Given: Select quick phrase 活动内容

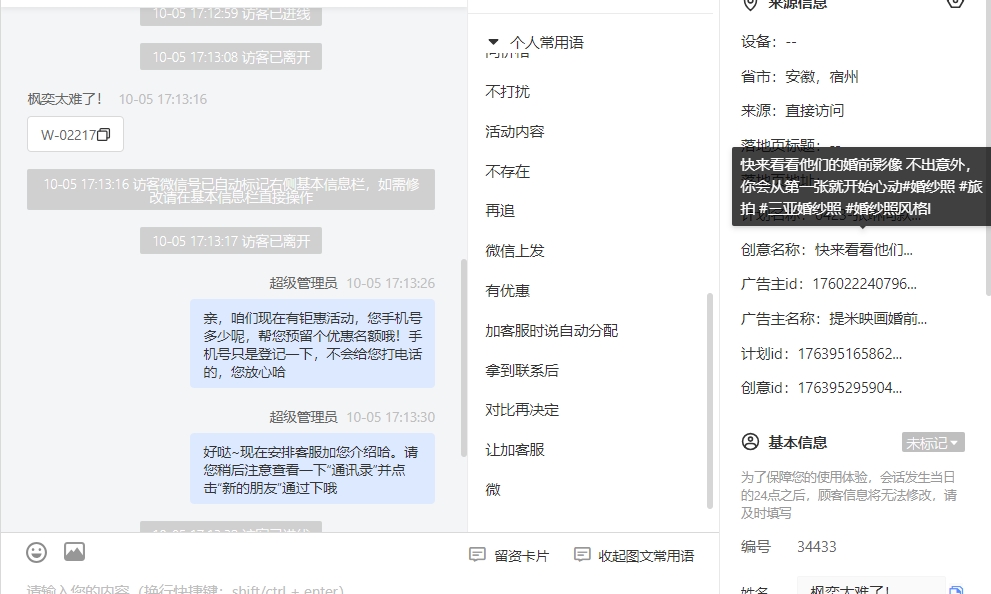Looking at the screenshot, I should [x=514, y=131].
